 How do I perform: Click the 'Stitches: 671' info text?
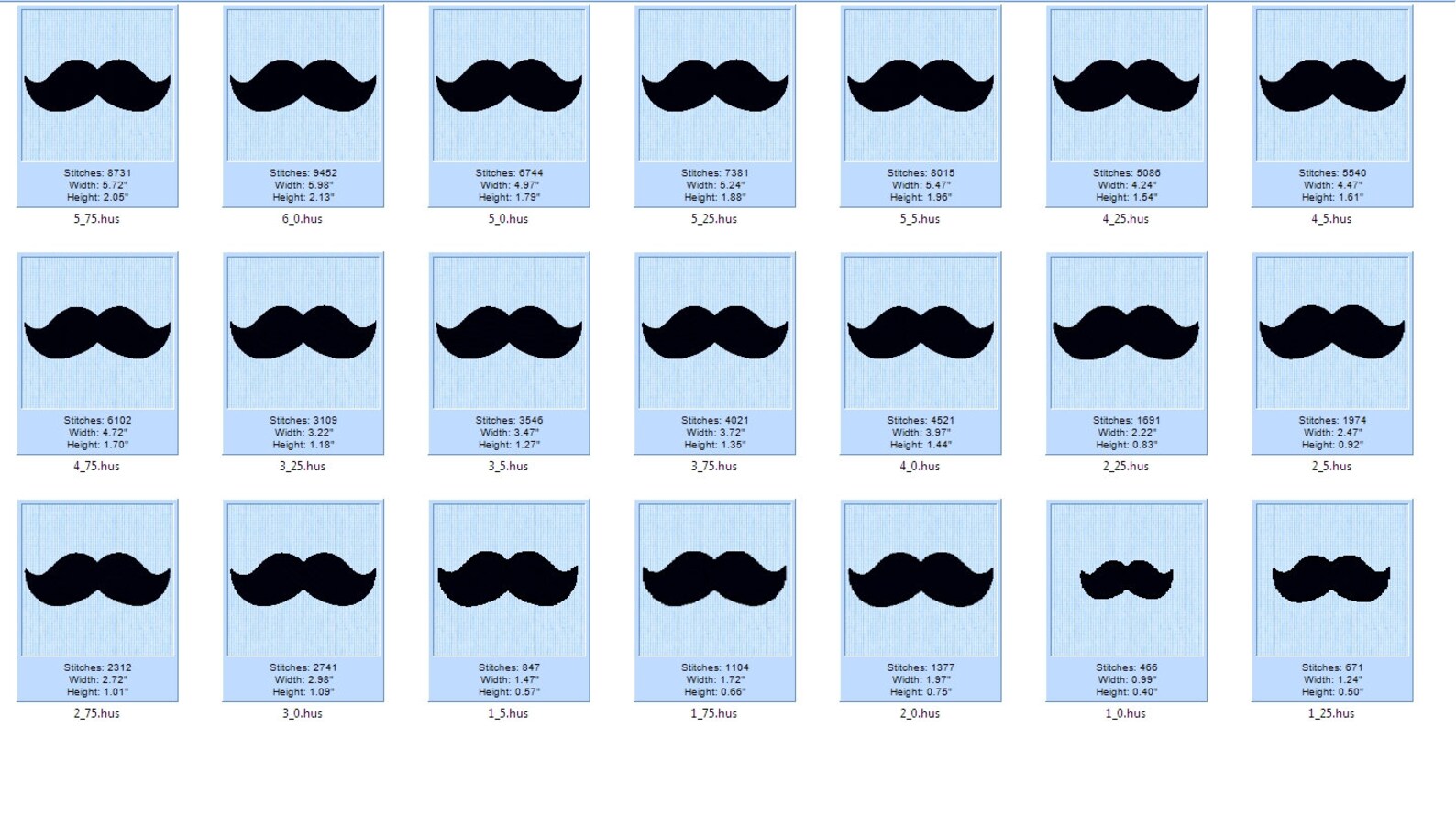pos(1332,667)
